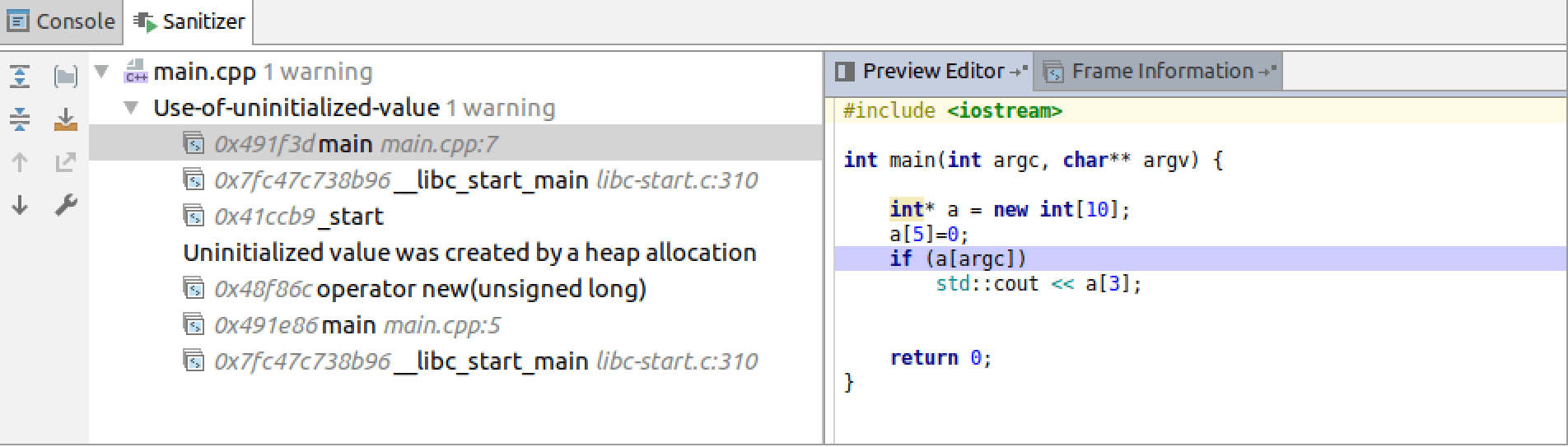Click the import/download icon in the toolbar

click(66, 119)
